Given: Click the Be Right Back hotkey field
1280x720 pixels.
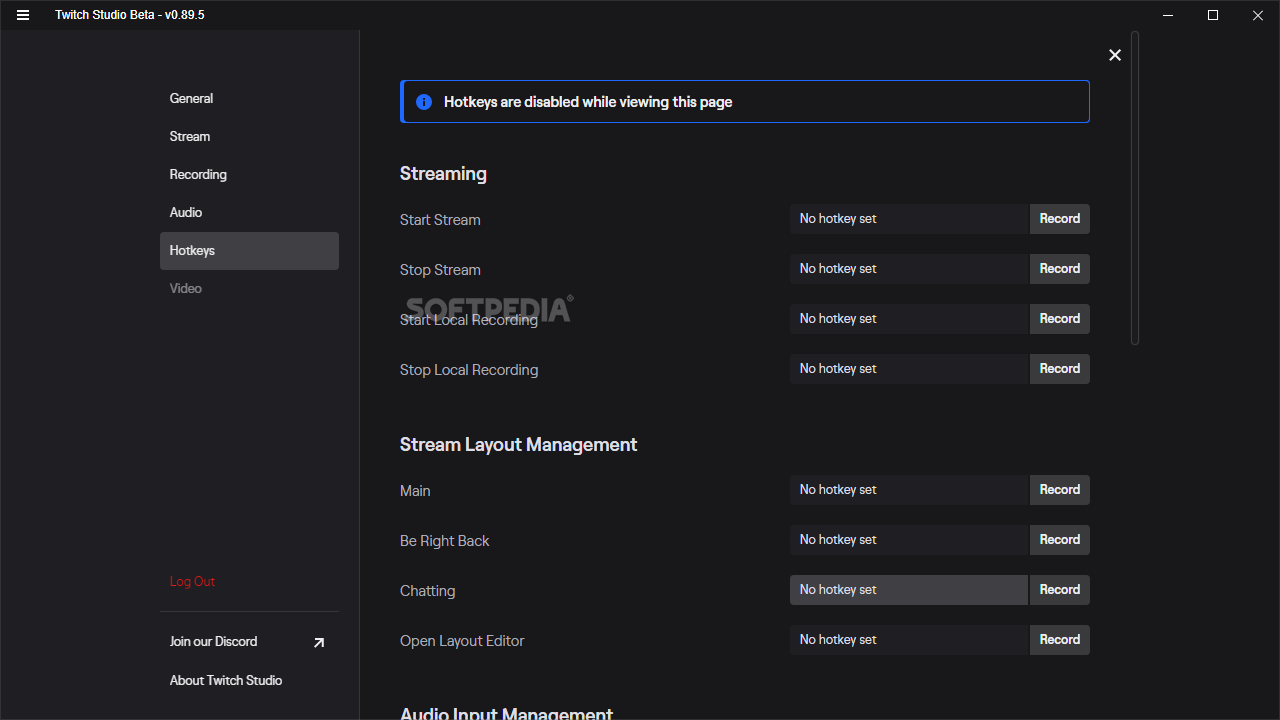Looking at the screenshot, I should [909, 540].
